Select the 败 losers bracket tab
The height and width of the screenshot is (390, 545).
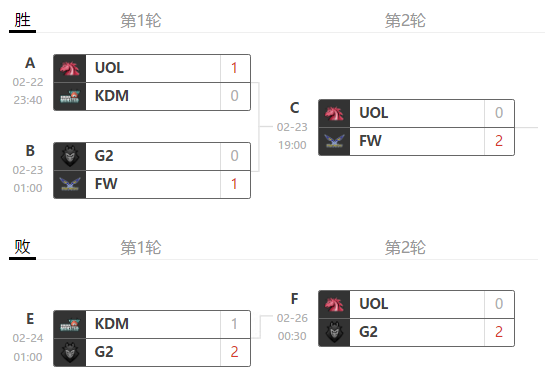(x=23, y=247)
